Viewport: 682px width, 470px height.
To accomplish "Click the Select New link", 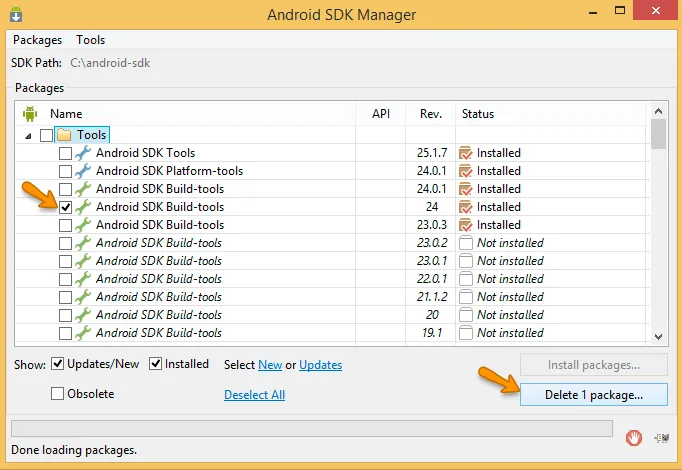I will pyautogui.click(x=270, y=365).
